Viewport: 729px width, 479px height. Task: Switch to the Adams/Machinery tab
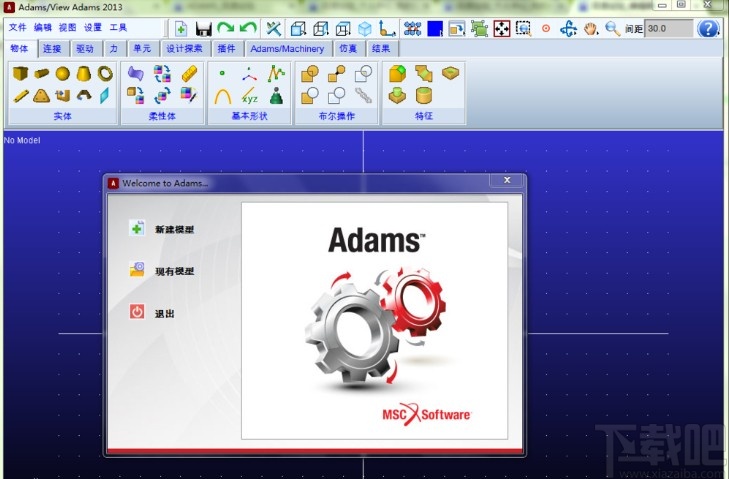[x=287, y=48]
